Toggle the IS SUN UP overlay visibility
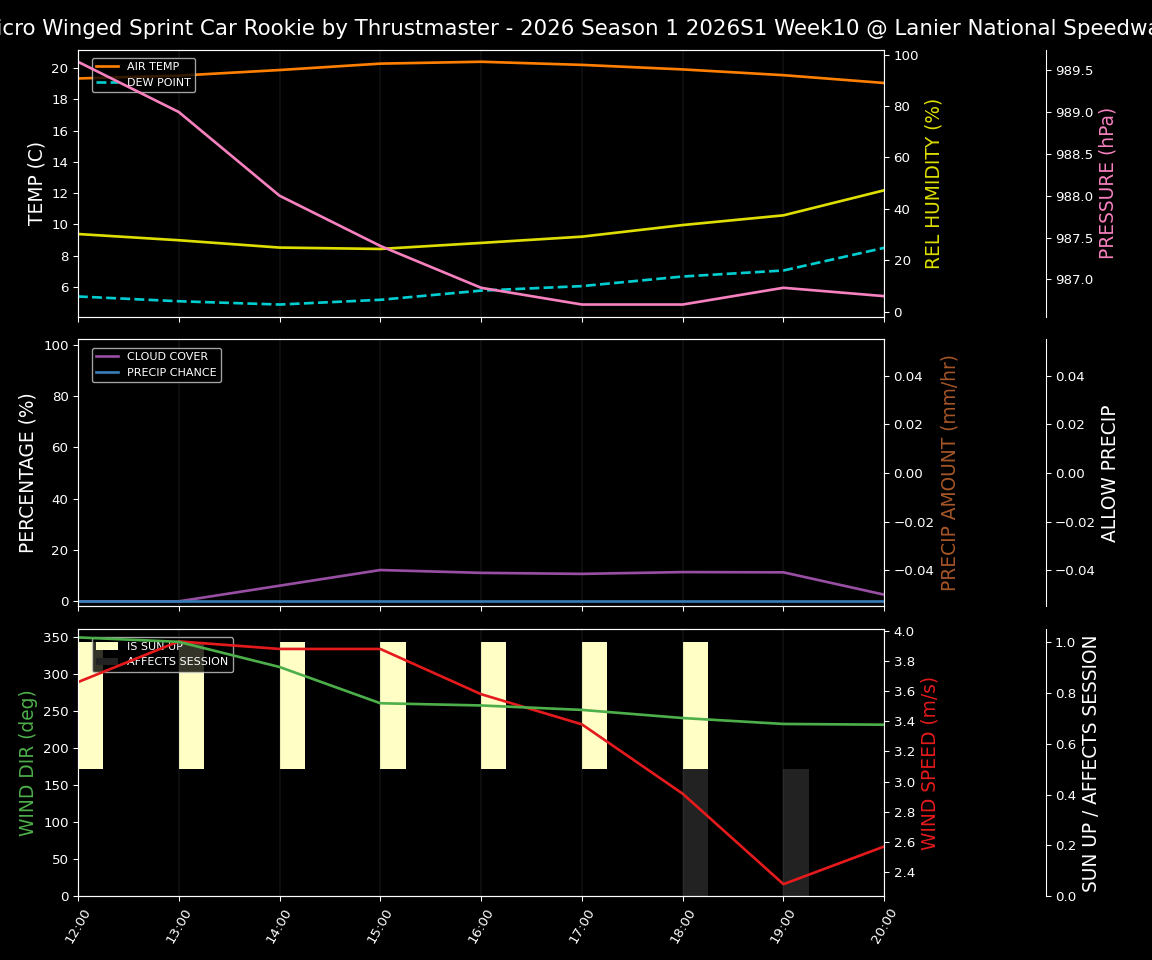This screenshot has width=1152, height=960. (155, 646)
